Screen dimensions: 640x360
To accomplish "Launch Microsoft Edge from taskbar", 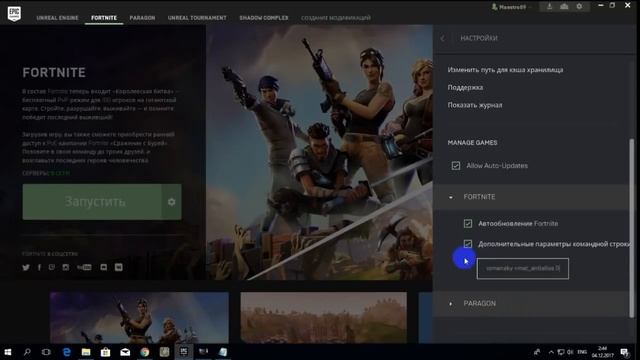I will pos(66,352).
